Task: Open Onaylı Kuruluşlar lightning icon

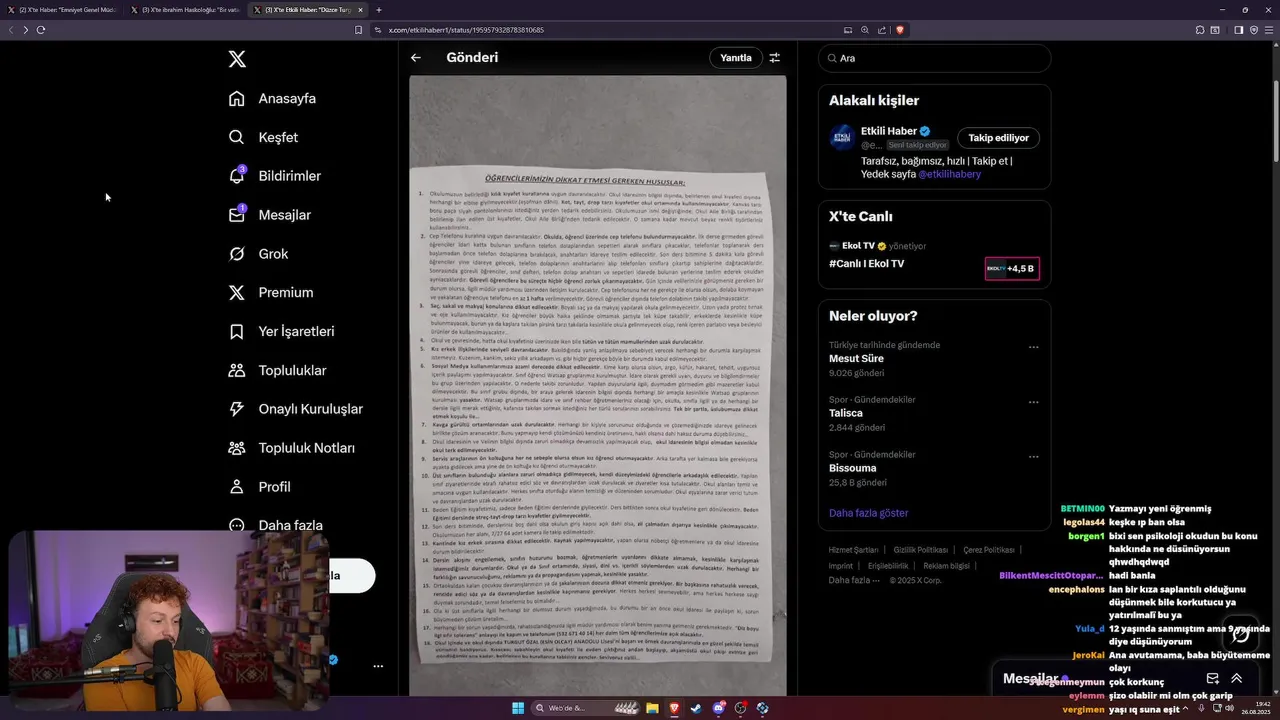Action: coord(237,409)
